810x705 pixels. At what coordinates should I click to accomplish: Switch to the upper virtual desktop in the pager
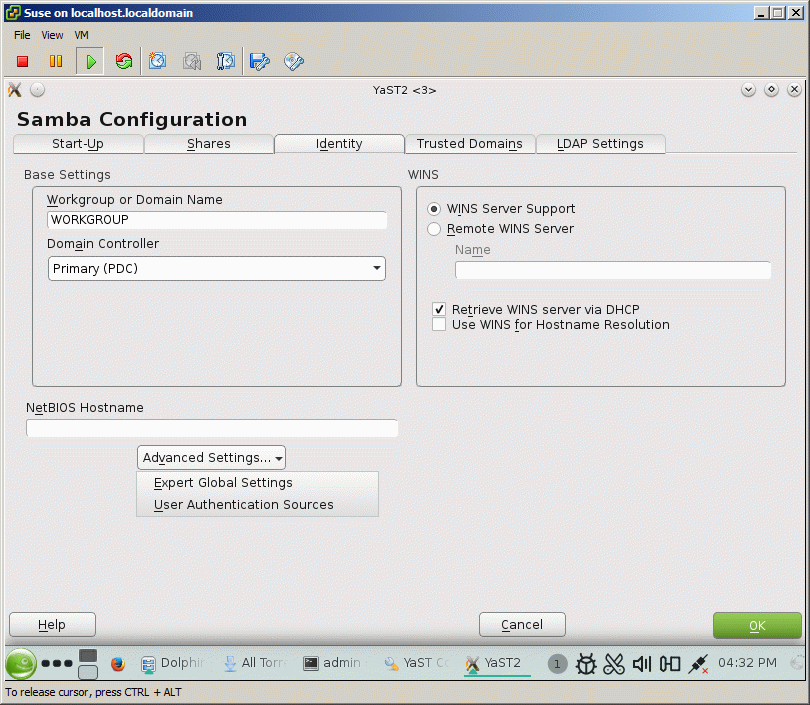pyautogui.click(x=88, y=655)
